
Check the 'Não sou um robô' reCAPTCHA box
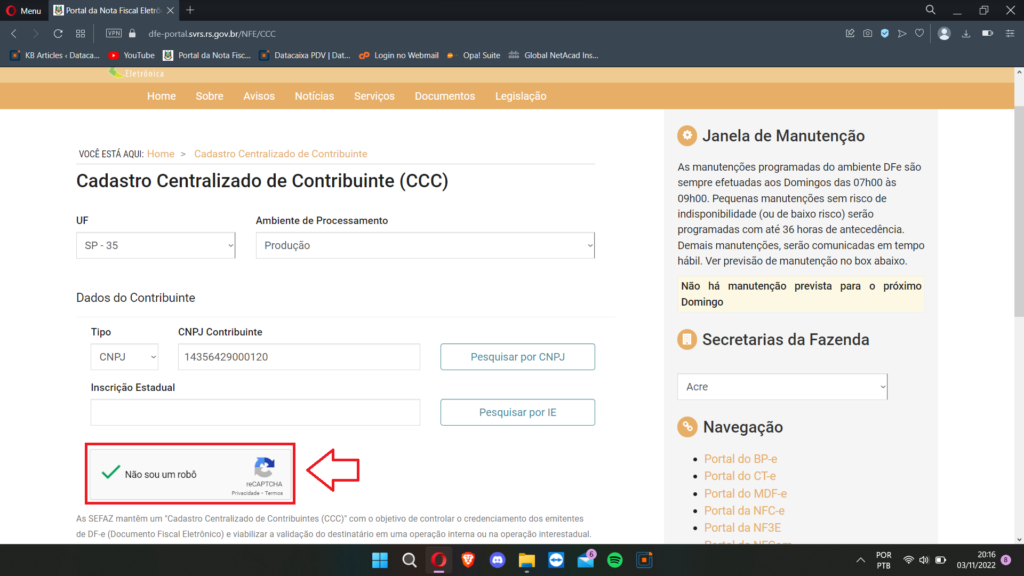[111, 473]
